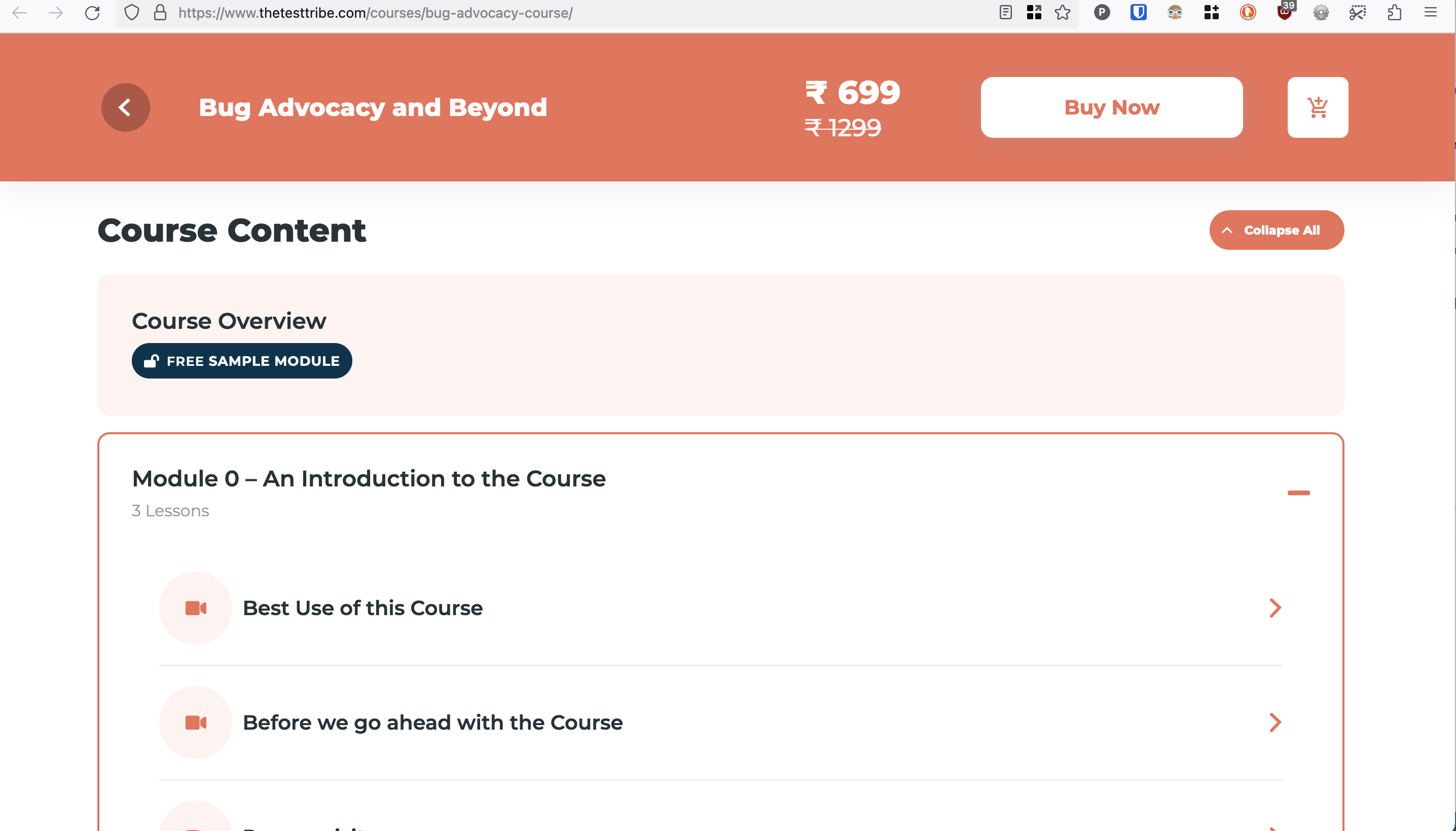Open the DuckDuckGo extension icon
The image size is (1456, 831).
click(1248, 13)
